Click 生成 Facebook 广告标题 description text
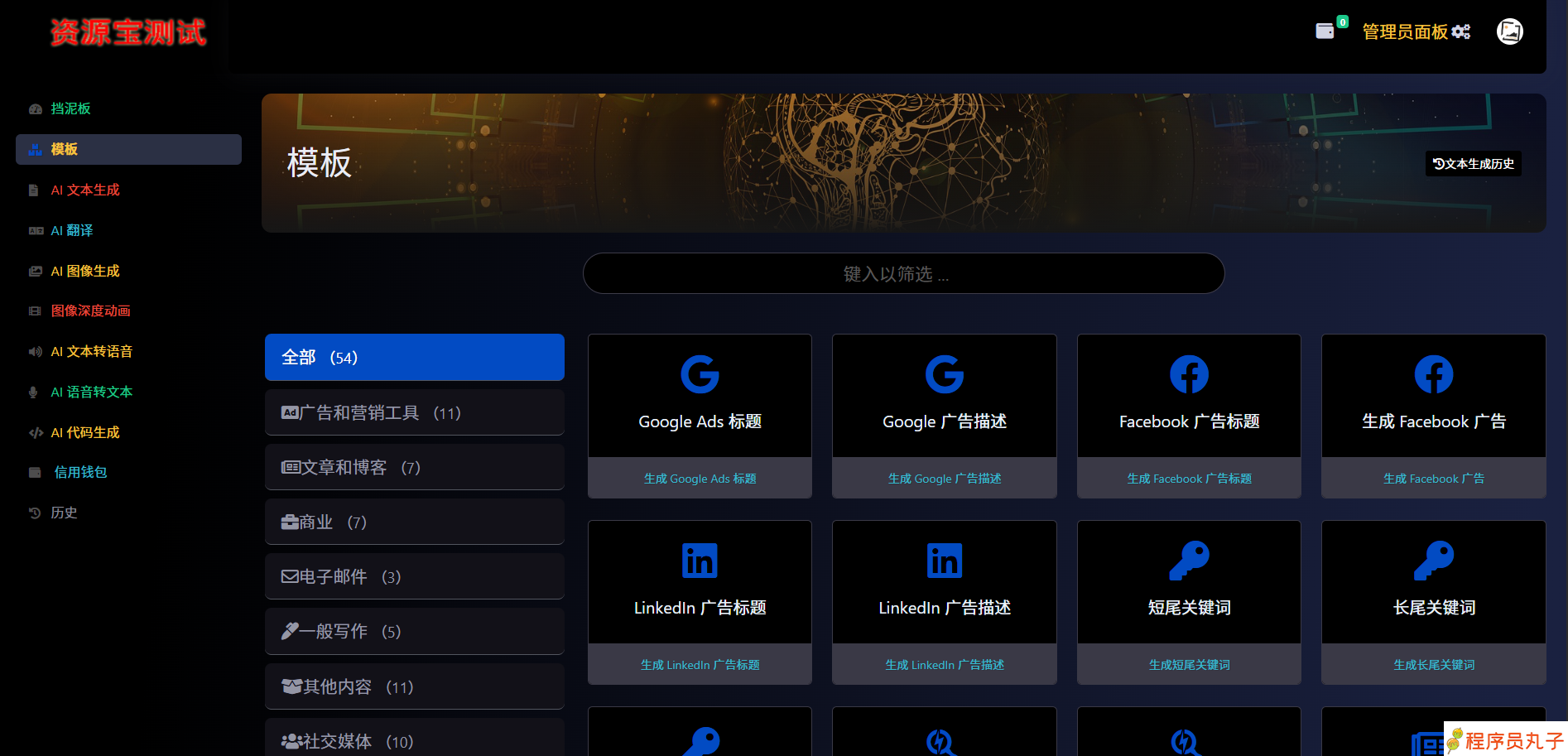 (1189, 479)
